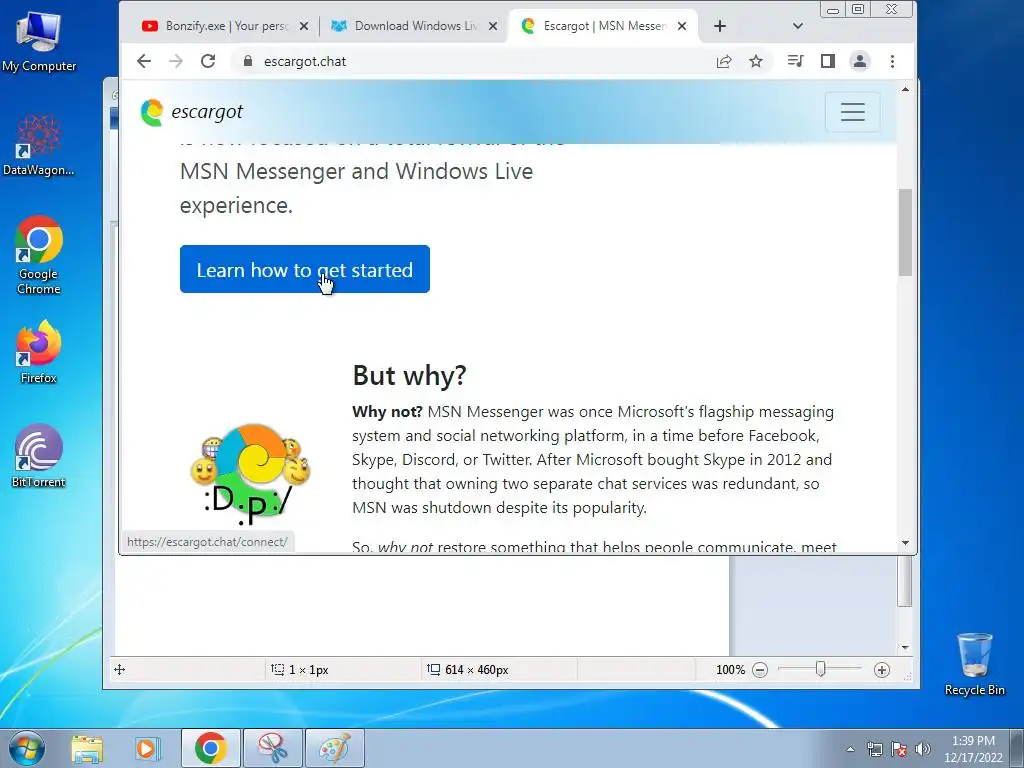Open Windows Explorer from taskbar

tap(87, 748)
